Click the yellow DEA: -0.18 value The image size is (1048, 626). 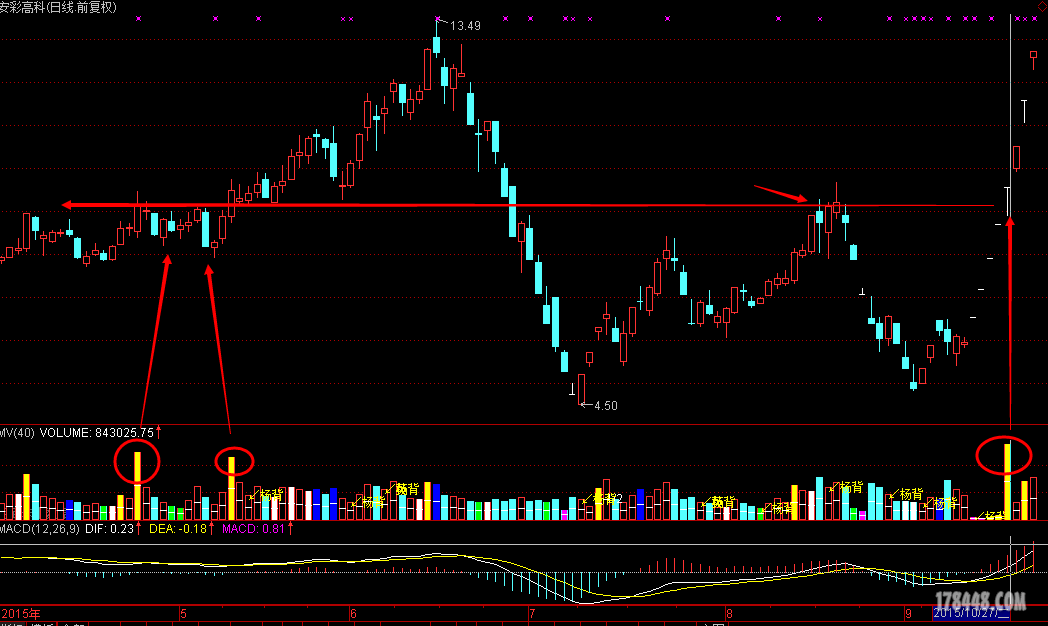coord(178,528)
